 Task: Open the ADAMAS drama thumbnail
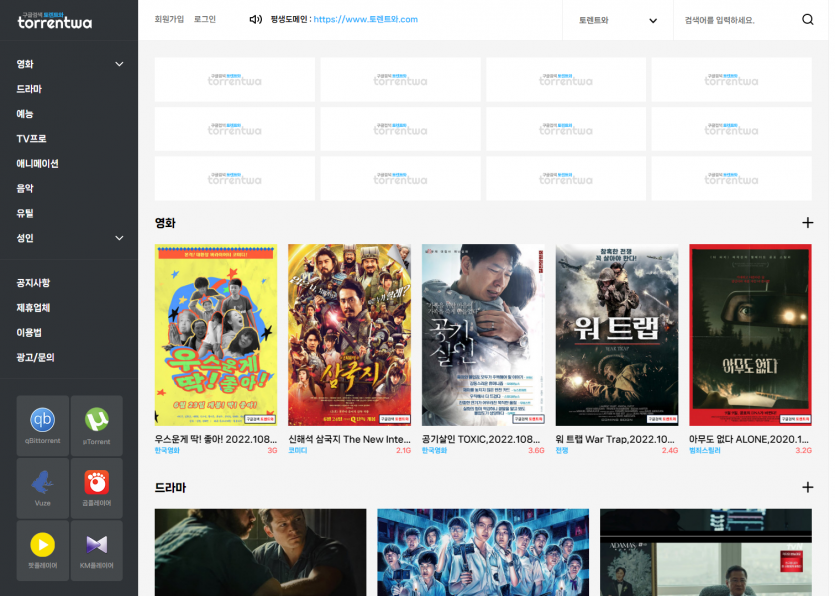(x=706, y=552)
